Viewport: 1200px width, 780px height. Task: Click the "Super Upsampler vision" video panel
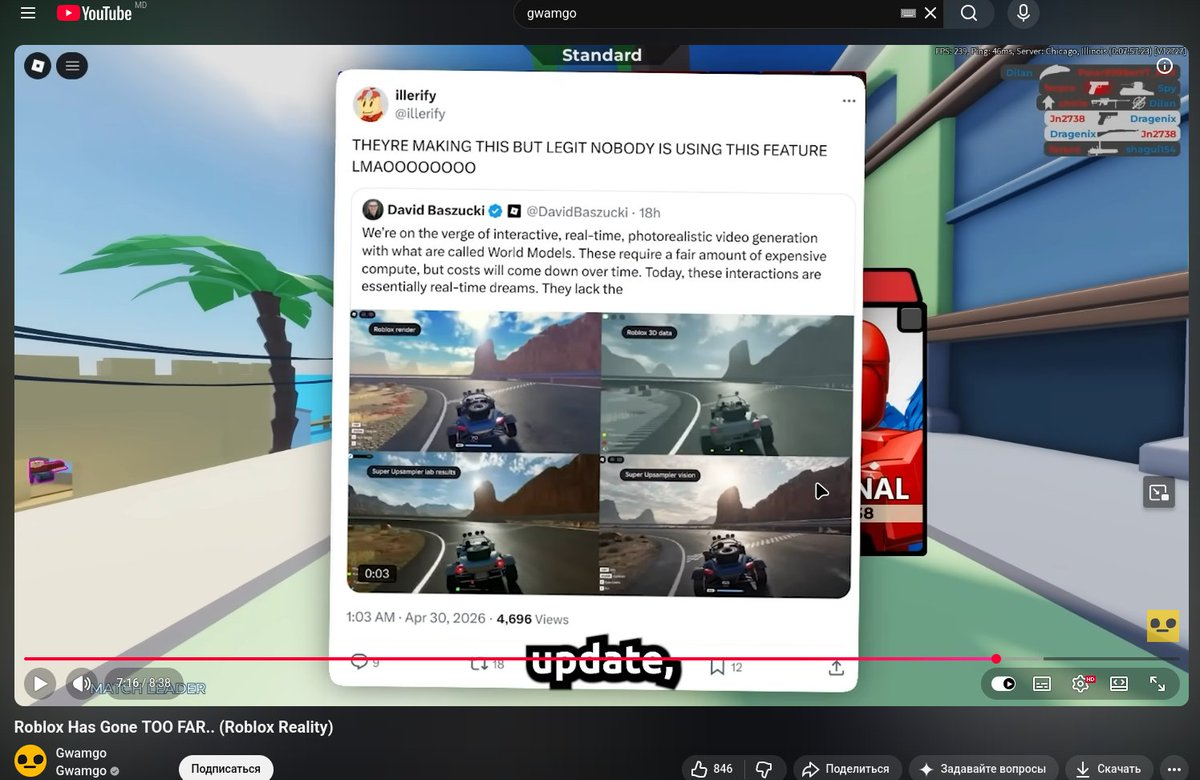(x=726, y=527)
